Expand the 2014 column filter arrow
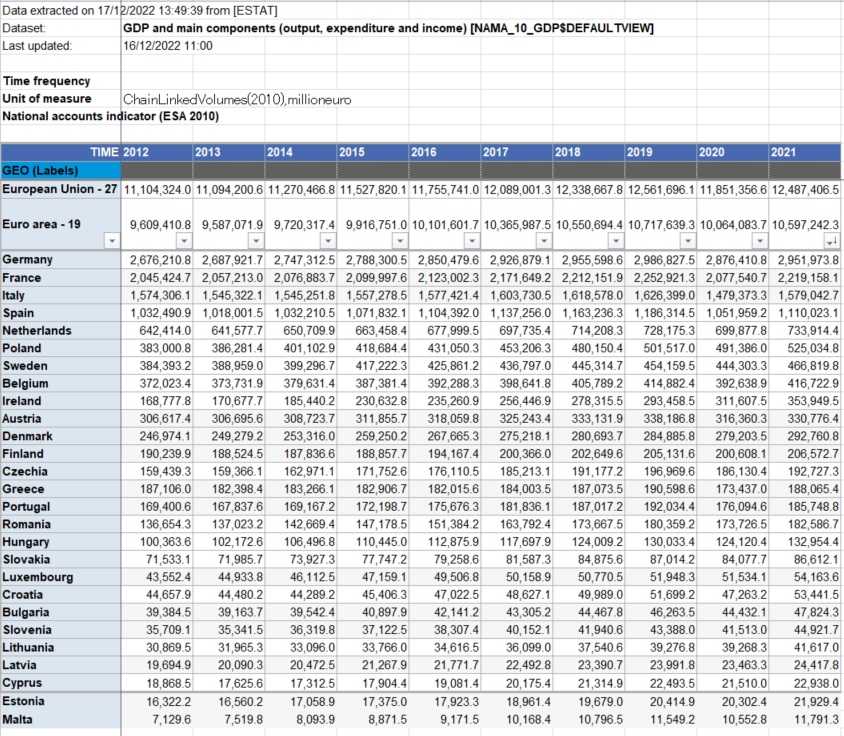 point(327,241)
